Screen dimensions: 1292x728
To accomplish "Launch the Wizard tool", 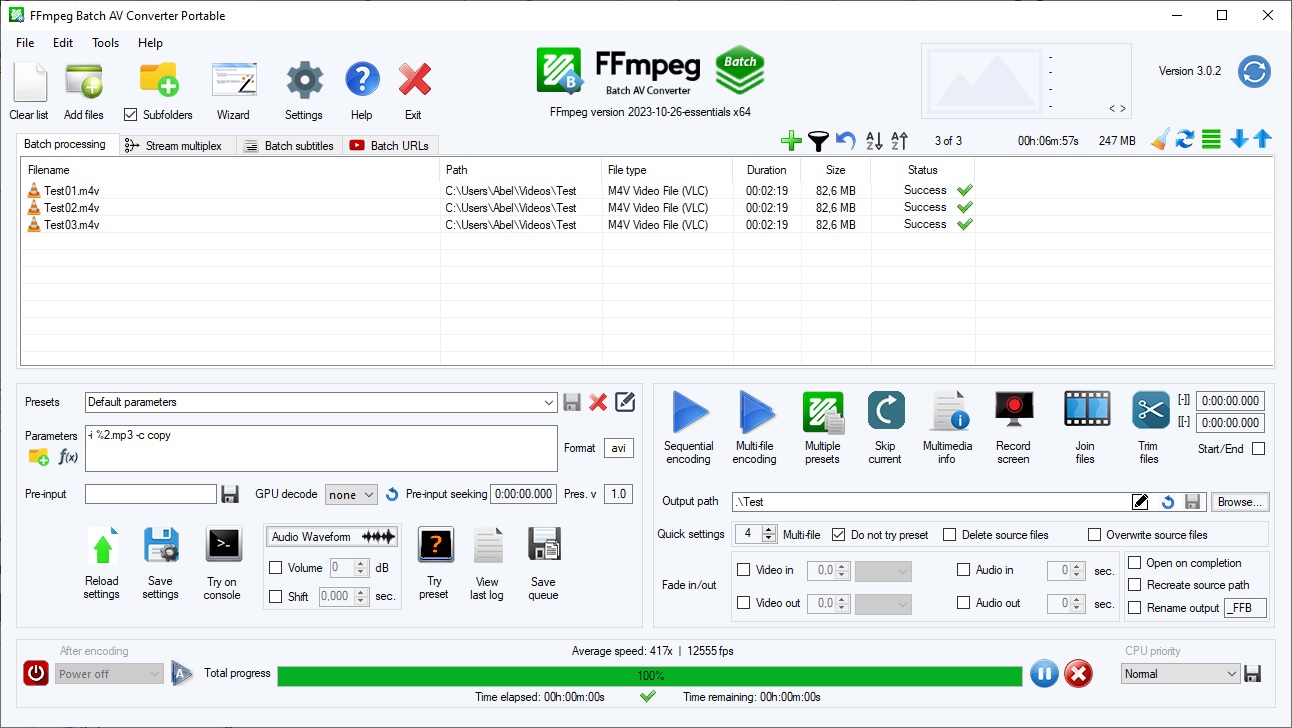I will (x=233, y=82).
